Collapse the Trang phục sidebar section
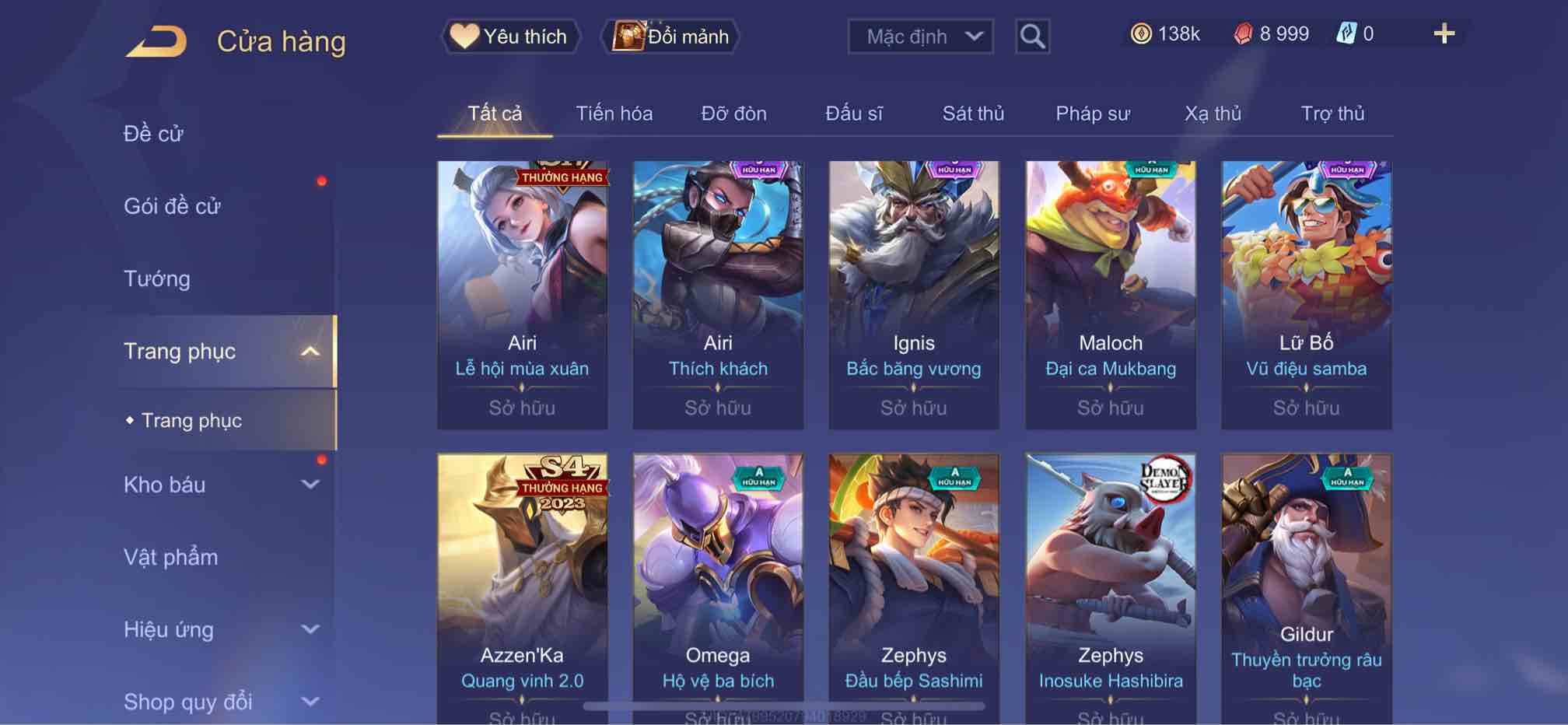The image size is (1568, 725). coord(310,352)
